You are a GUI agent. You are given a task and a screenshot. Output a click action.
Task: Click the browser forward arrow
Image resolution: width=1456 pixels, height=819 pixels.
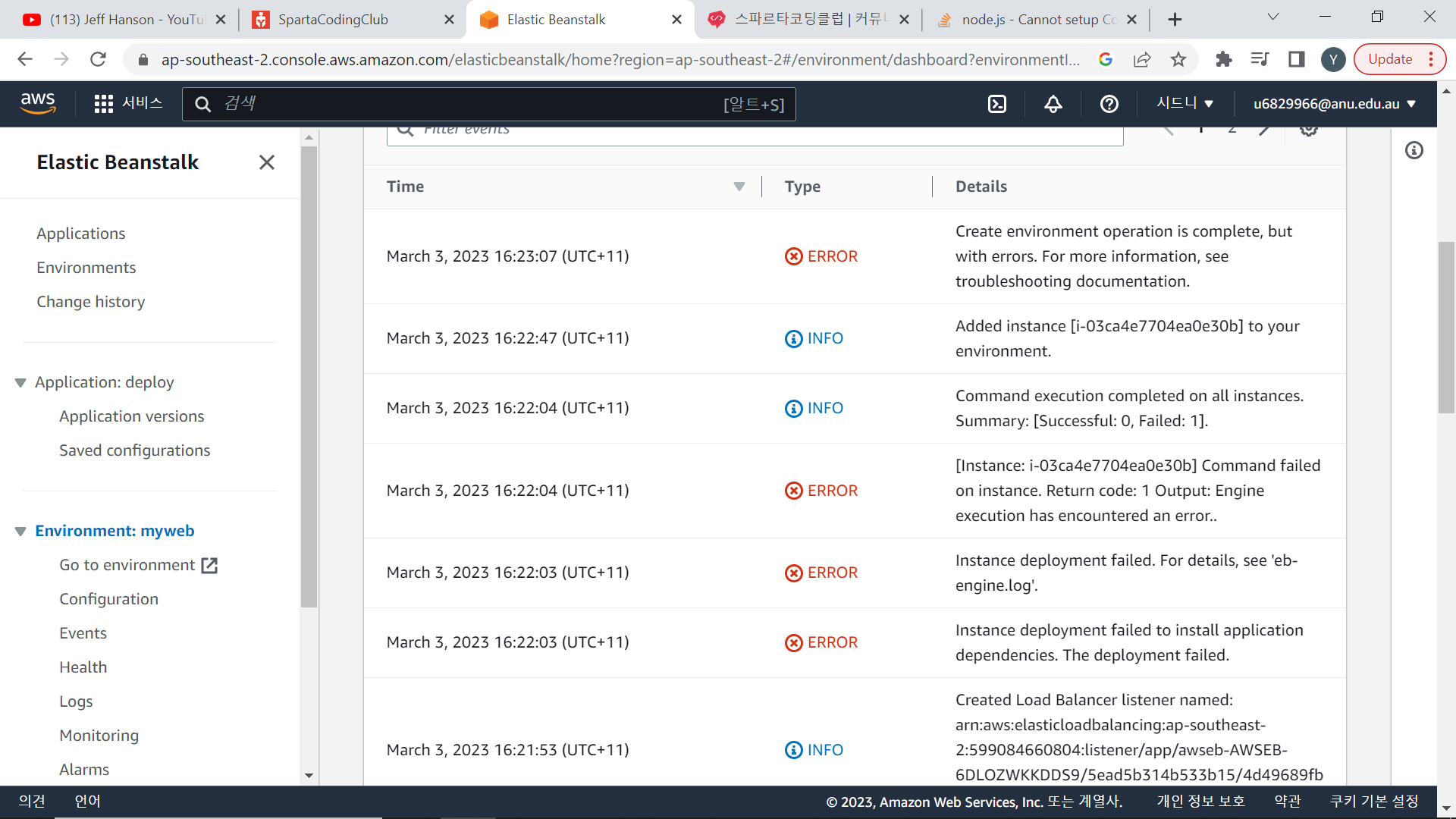click(x=61, y=59)
